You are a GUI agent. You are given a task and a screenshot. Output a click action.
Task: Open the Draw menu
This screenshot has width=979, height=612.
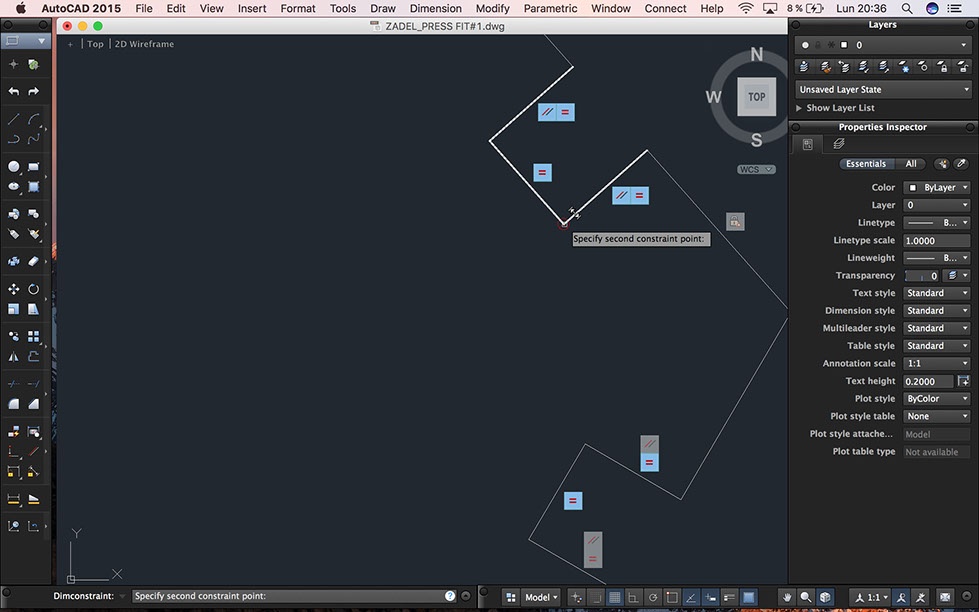coord(383,8)
